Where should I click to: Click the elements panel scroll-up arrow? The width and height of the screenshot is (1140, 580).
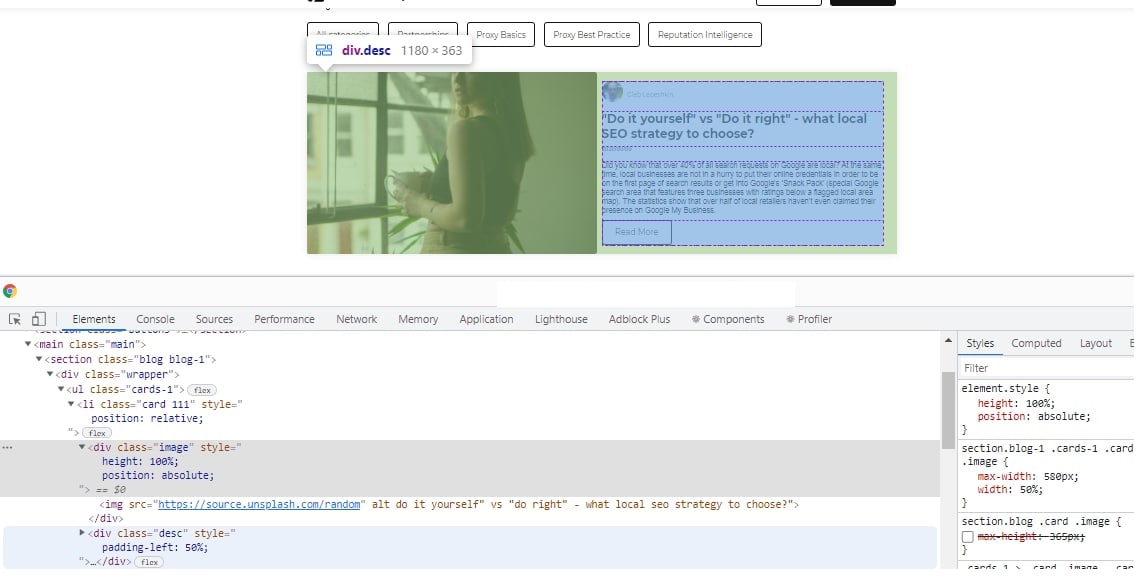pyautogui.click(x=948, y=340)
